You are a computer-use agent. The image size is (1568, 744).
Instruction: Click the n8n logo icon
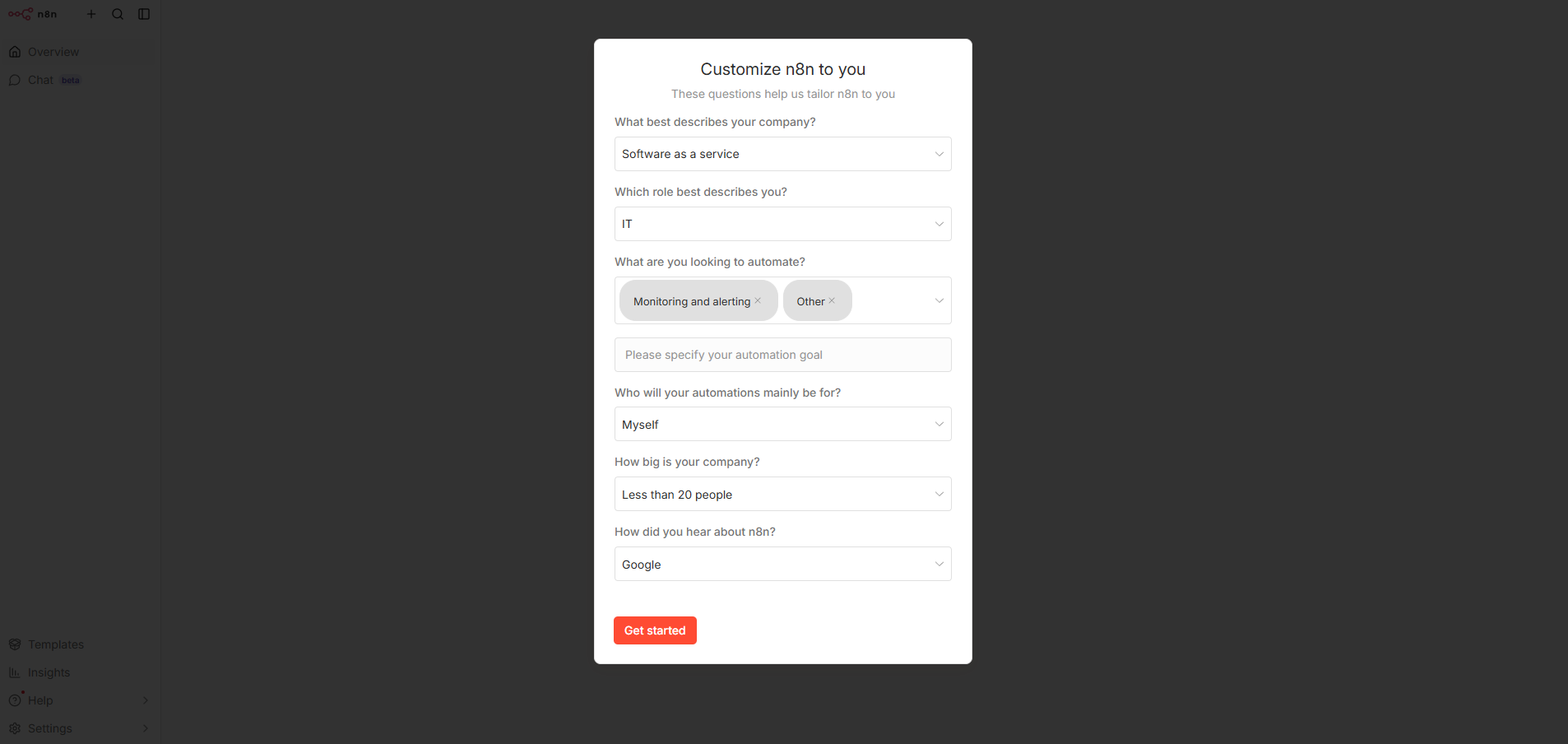(x=21, y=14)
